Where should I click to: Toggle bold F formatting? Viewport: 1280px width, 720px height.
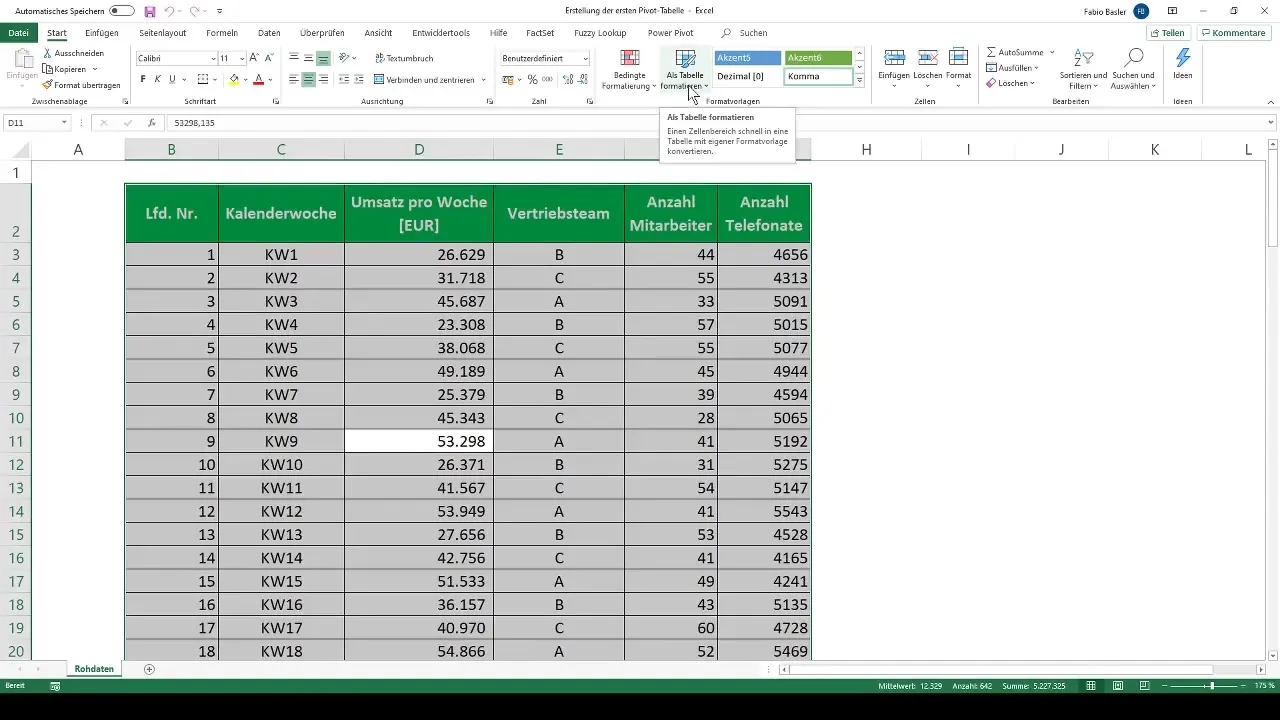143,79
